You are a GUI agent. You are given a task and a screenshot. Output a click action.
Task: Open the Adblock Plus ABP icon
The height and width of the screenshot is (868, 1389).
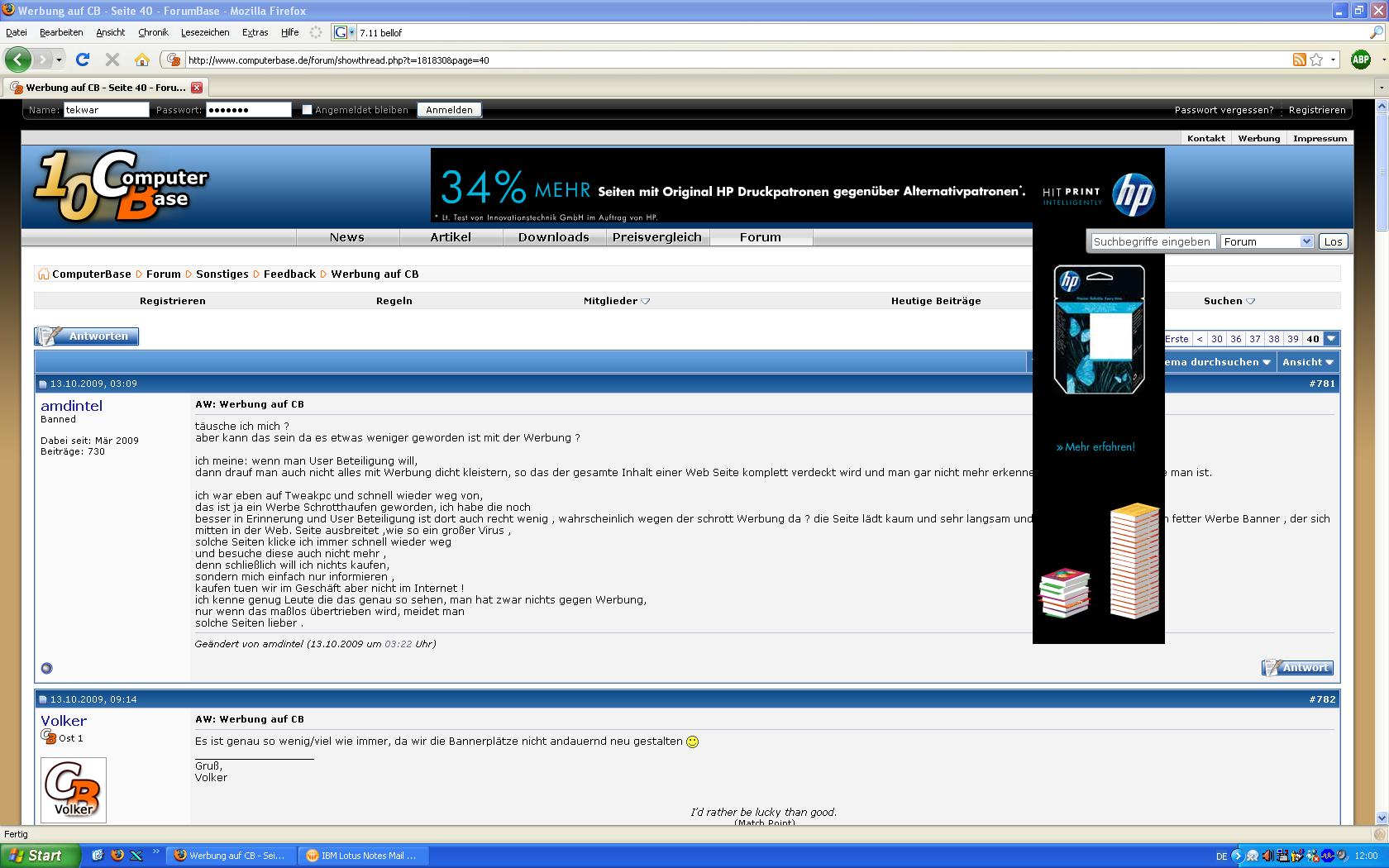point(1361,60)
